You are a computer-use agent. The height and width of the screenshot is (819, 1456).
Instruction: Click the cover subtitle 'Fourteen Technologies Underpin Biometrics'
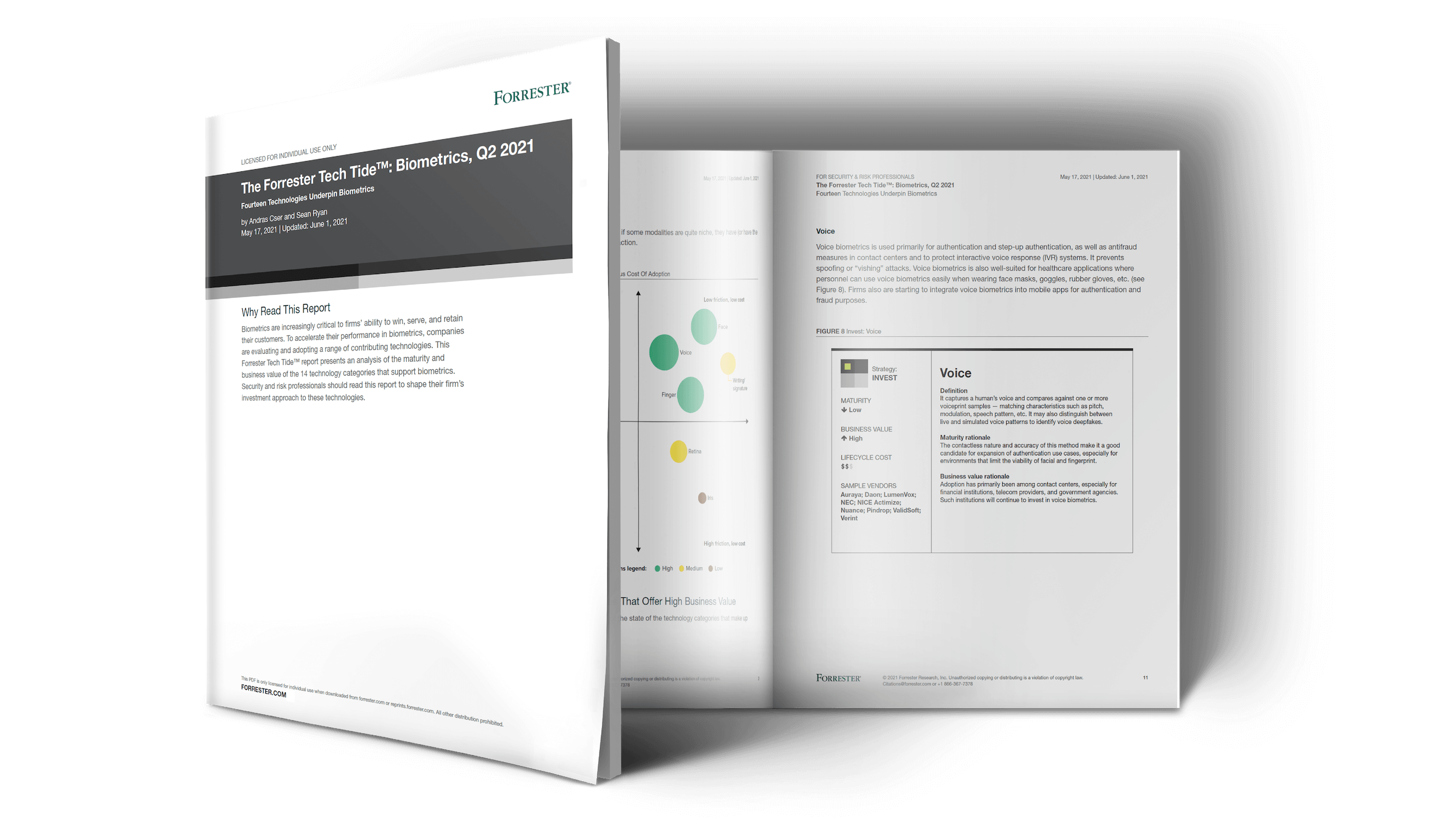(x=307, y=197)
